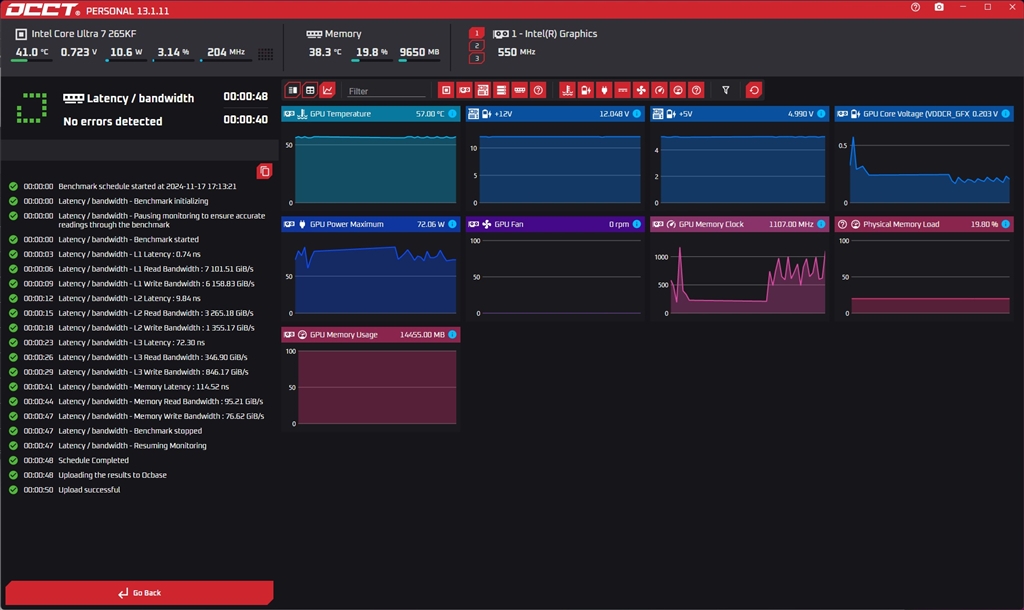The height and width of the screenshot is (610, 1024).
Task: Switch to the grid table view
Action: [x=310, y=90]
